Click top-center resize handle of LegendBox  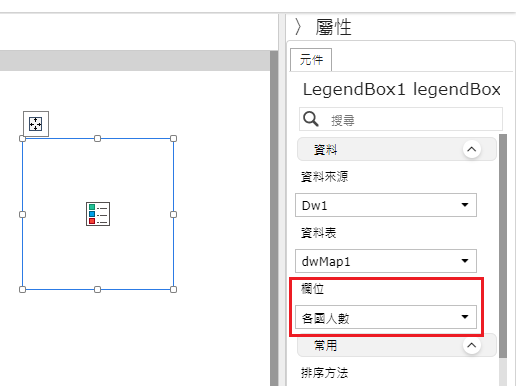97,138
